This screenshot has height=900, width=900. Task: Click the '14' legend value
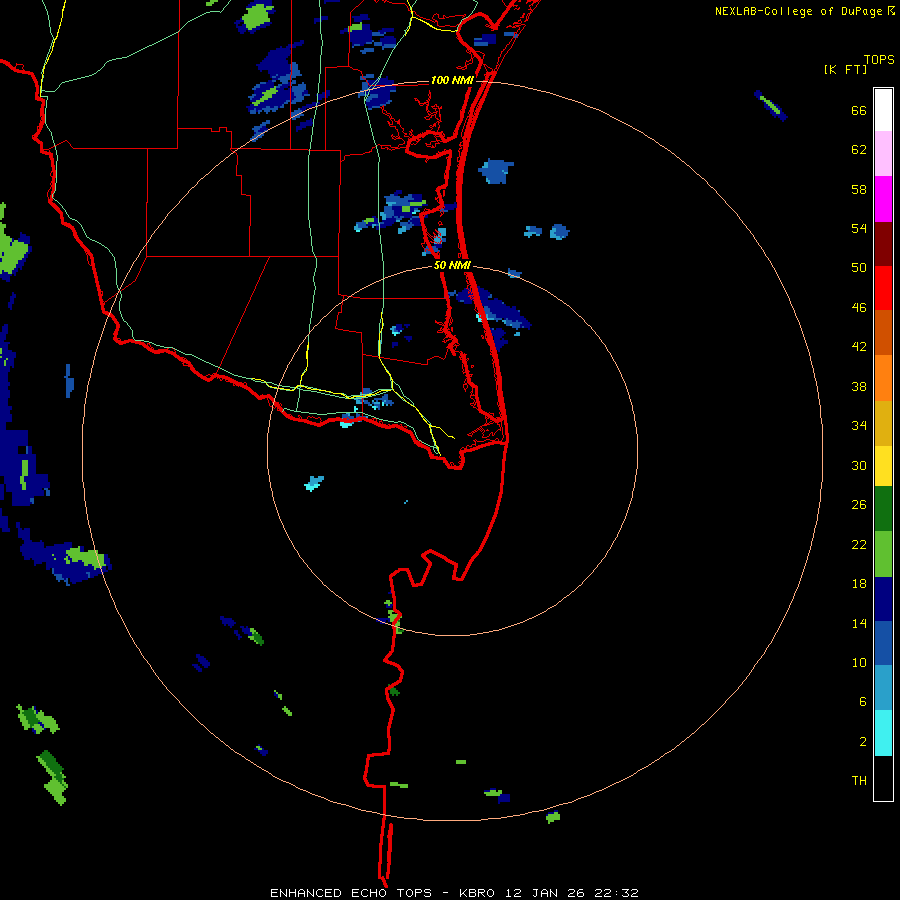859,623
